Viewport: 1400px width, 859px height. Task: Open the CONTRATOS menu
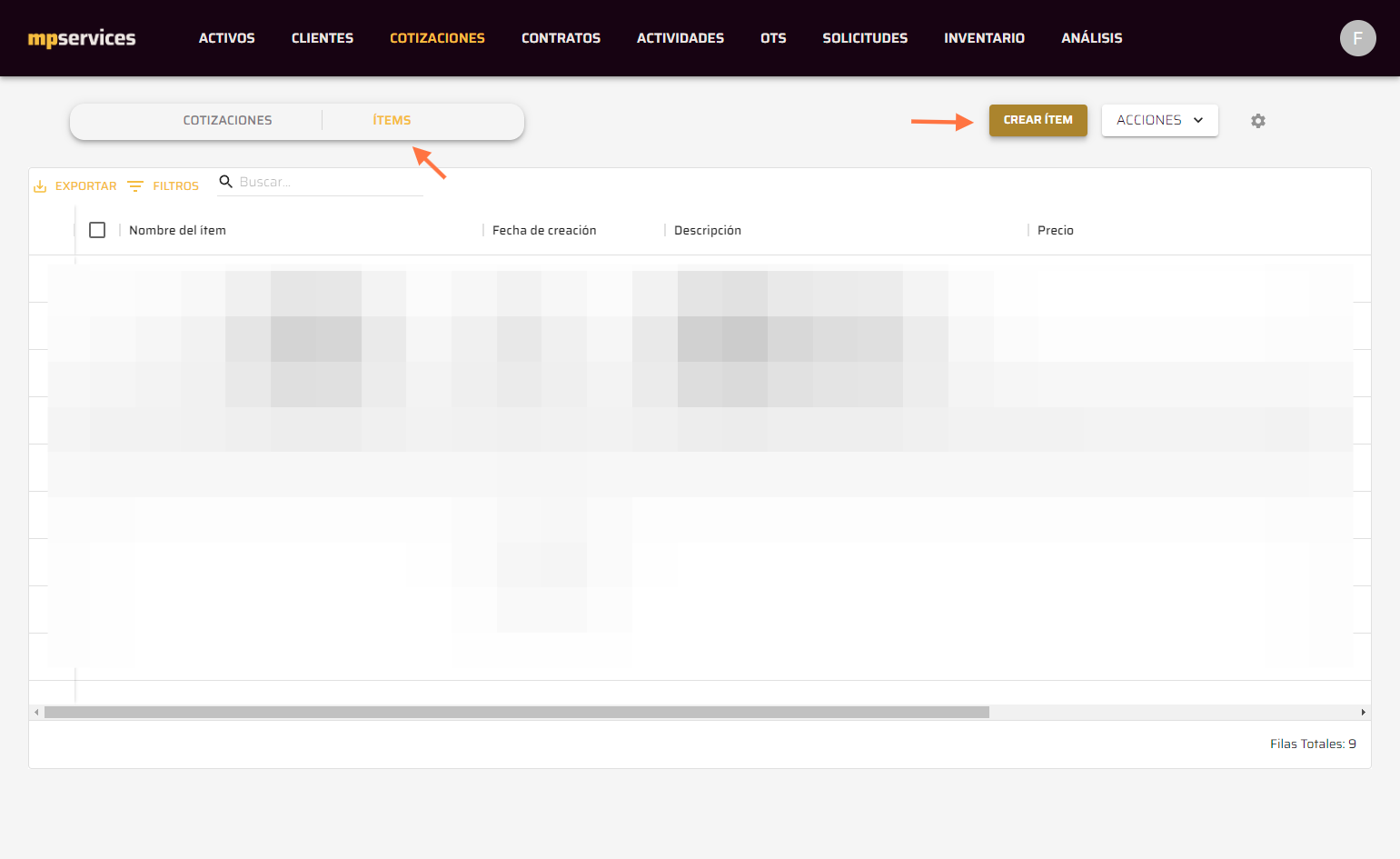[561, 38]
